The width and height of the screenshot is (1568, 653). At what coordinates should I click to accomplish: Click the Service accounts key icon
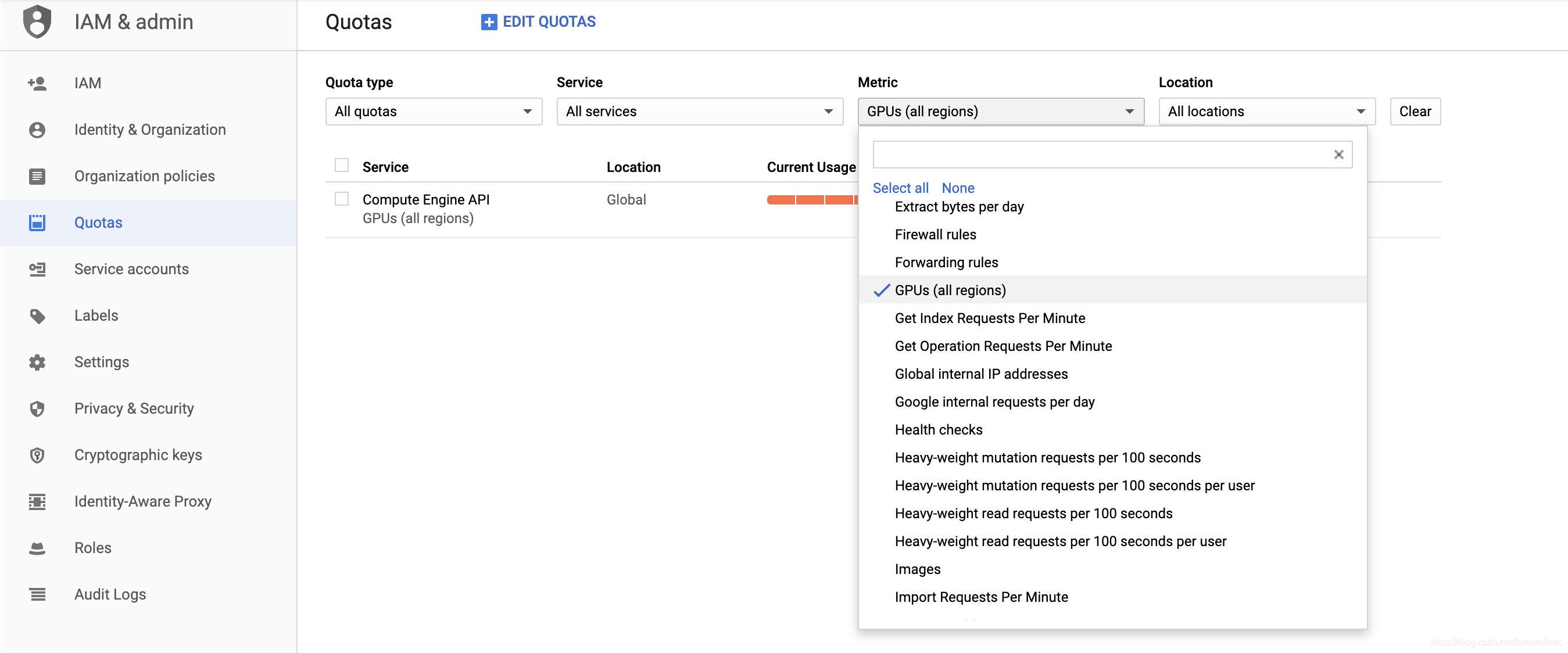[x=37, y=269]
